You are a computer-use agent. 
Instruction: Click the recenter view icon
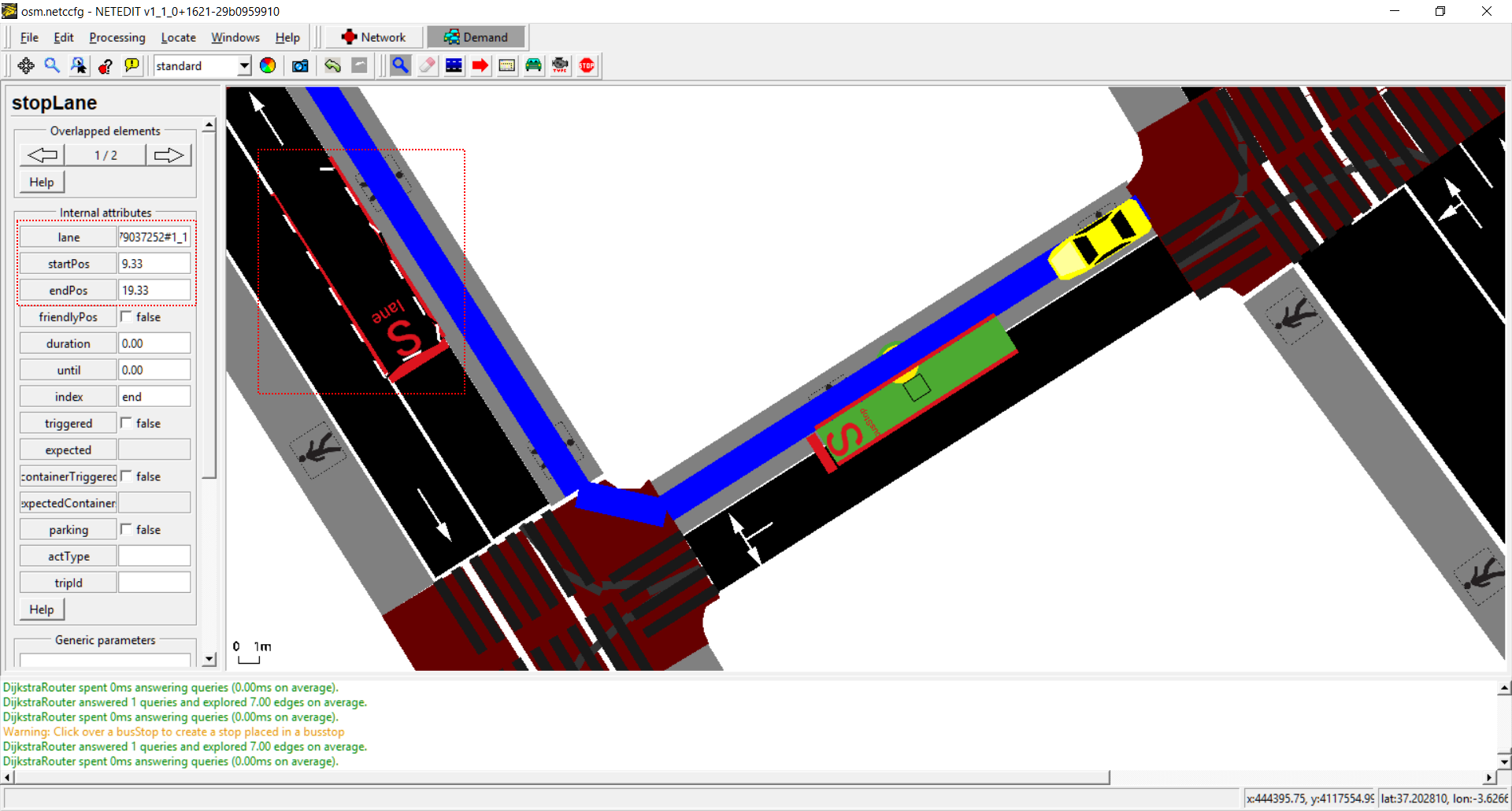[26, 66]
